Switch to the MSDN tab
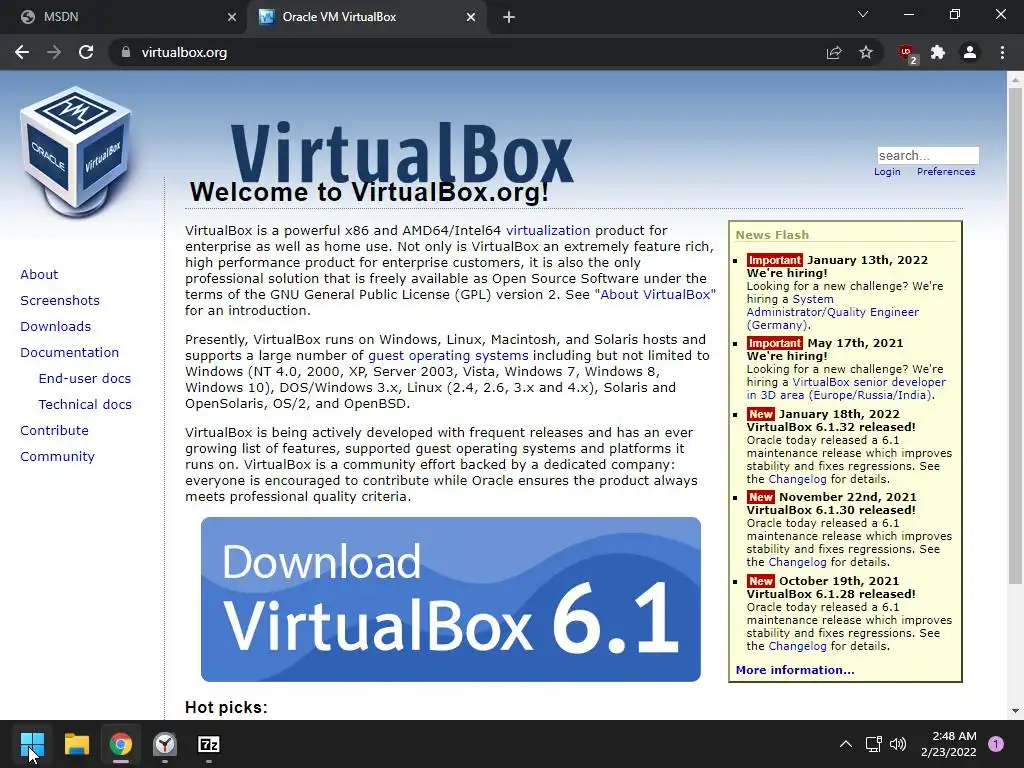 (x=123, y=18)
